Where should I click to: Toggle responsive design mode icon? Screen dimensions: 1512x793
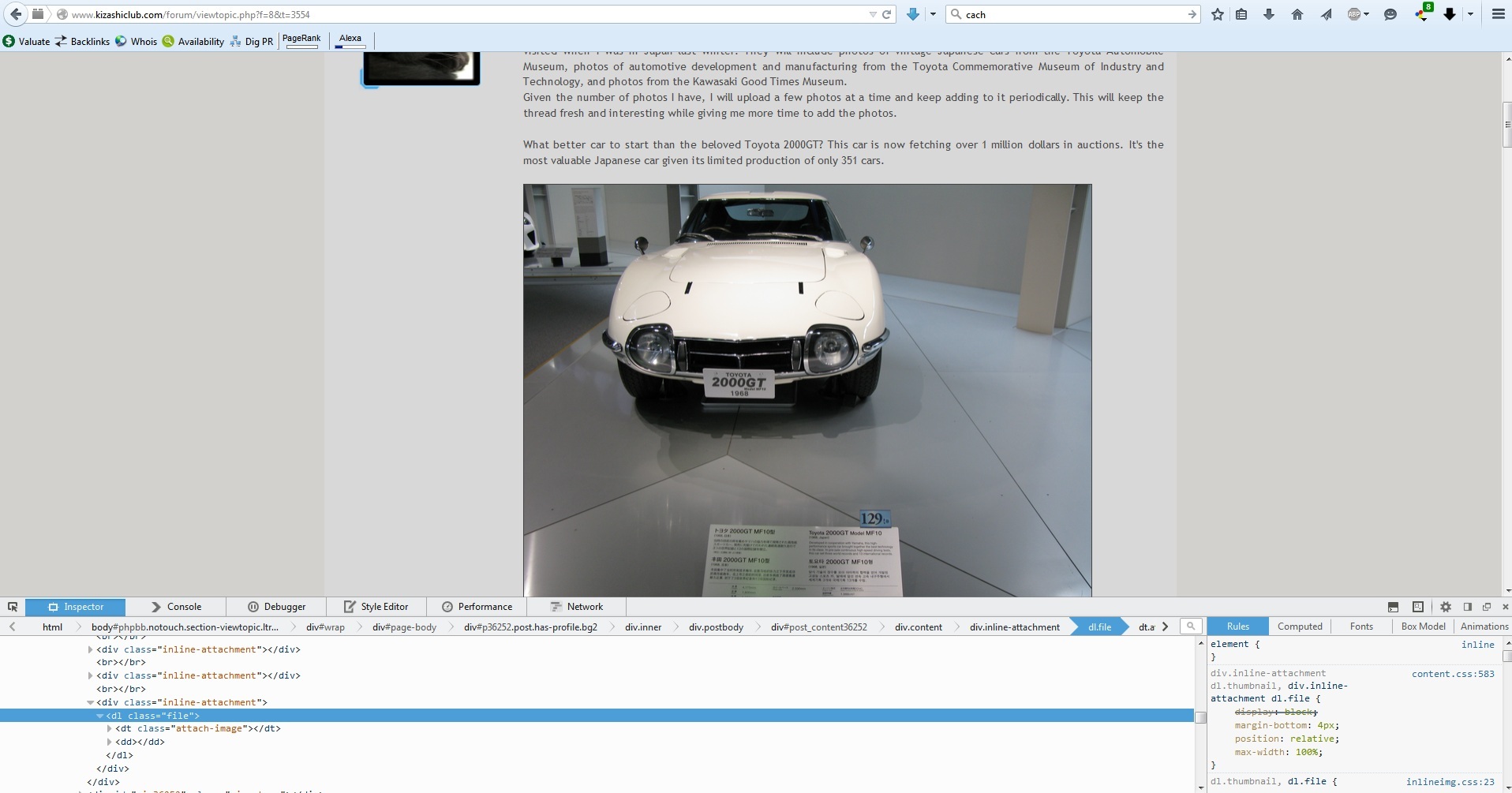point(1417,607)
